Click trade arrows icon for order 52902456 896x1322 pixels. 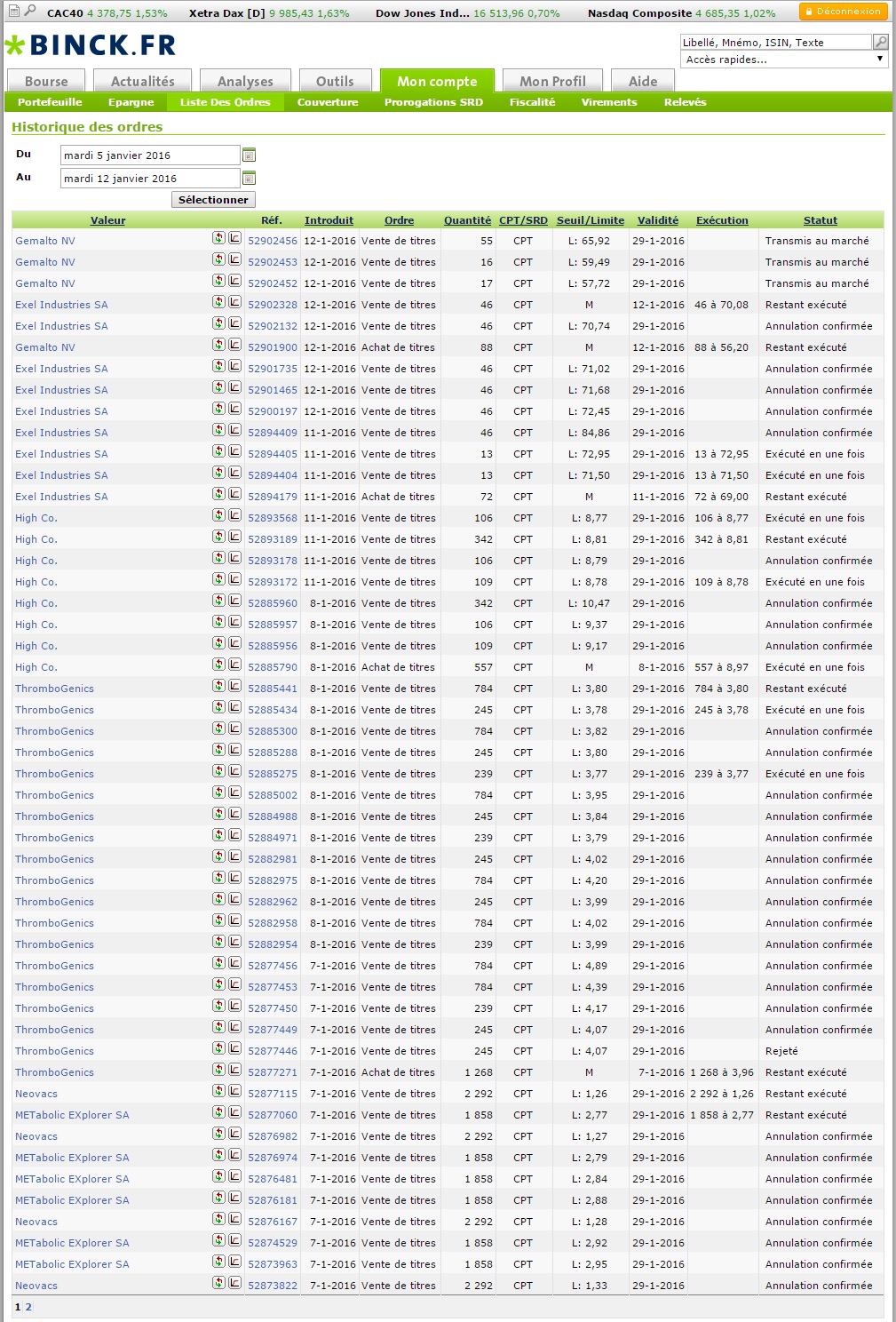218,238
